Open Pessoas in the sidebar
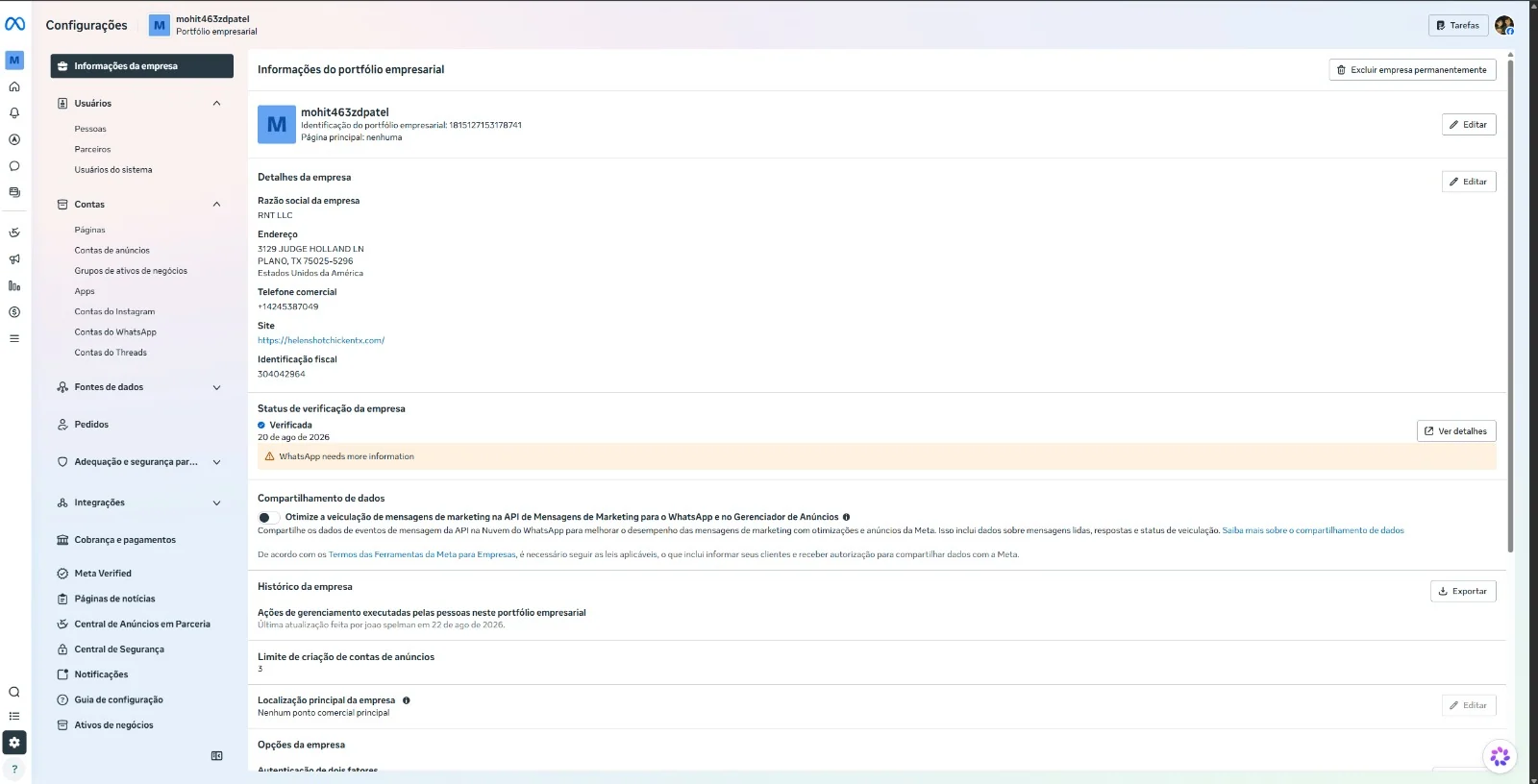 pyautogui.click(x=90, y=129)
